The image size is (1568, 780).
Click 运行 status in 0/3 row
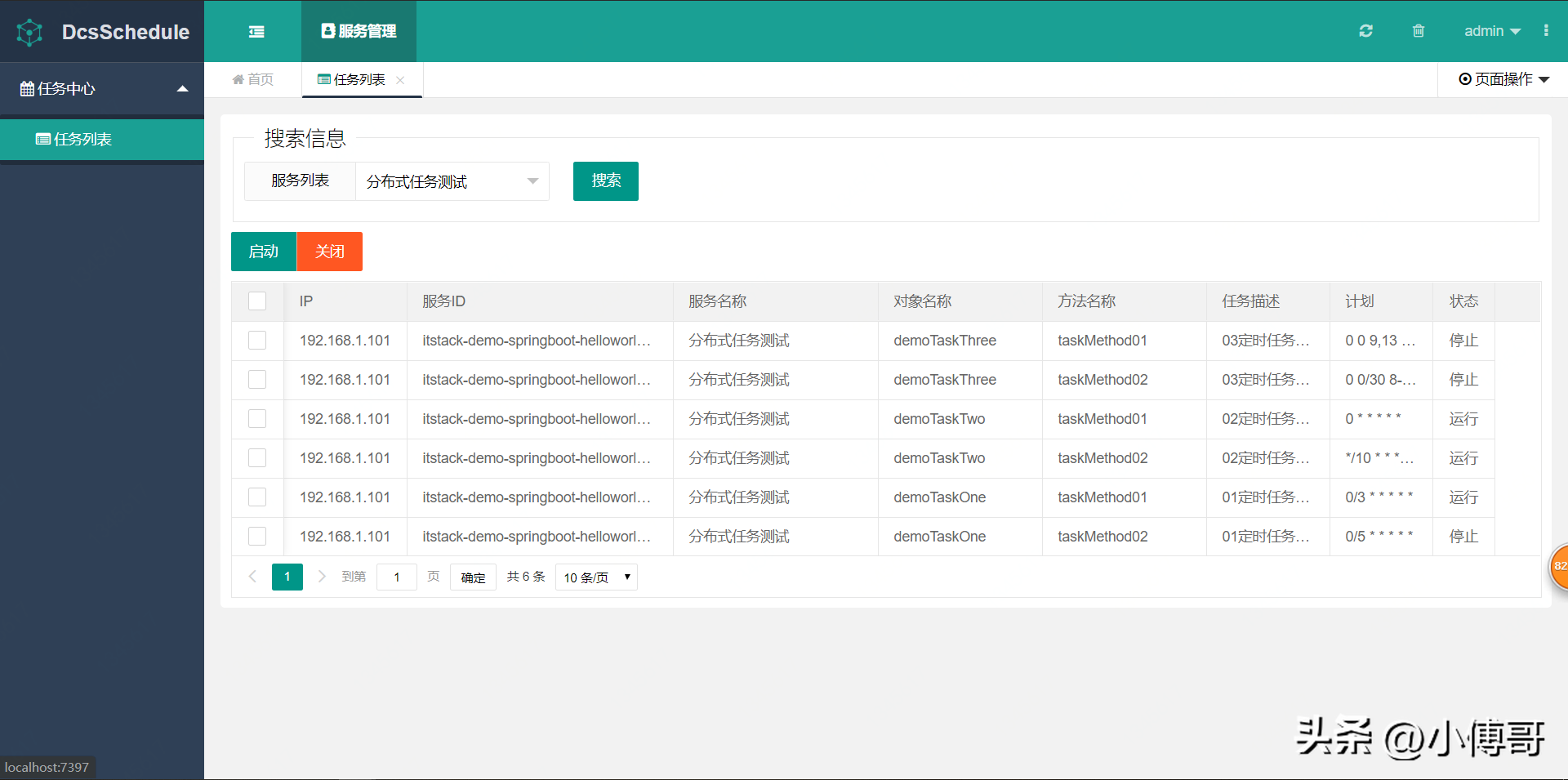pos(1464,497)
